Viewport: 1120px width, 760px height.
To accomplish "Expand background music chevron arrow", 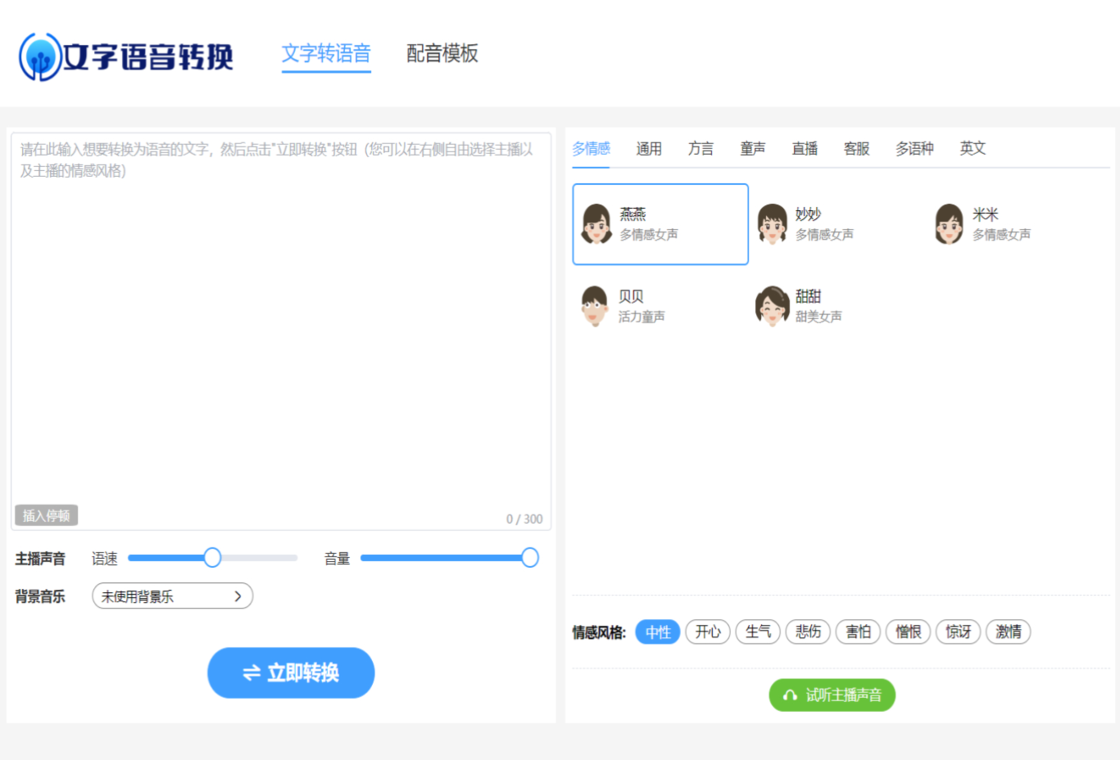I will click(x=238, y=596).
